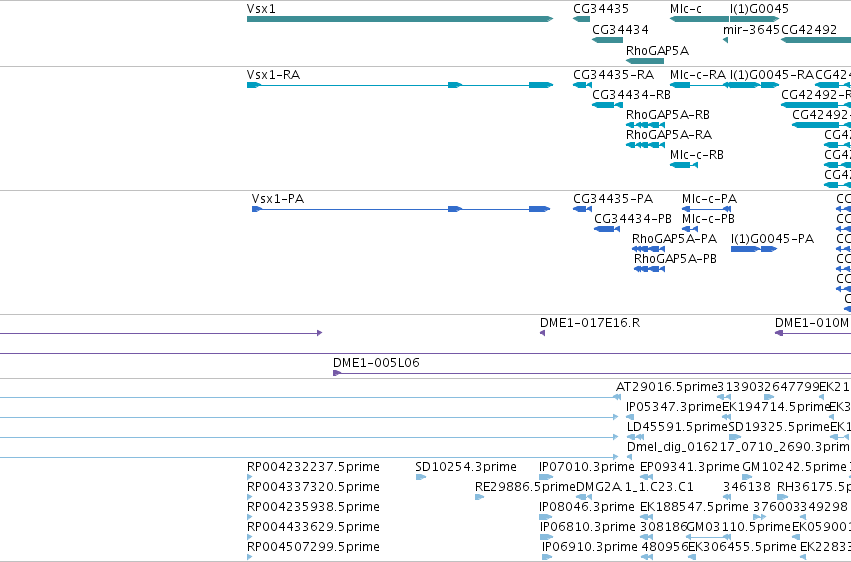Select the IP06810.3prime EST feature
Screen dimensions: 851x562
pyautogui.click(x=545, y=538)
